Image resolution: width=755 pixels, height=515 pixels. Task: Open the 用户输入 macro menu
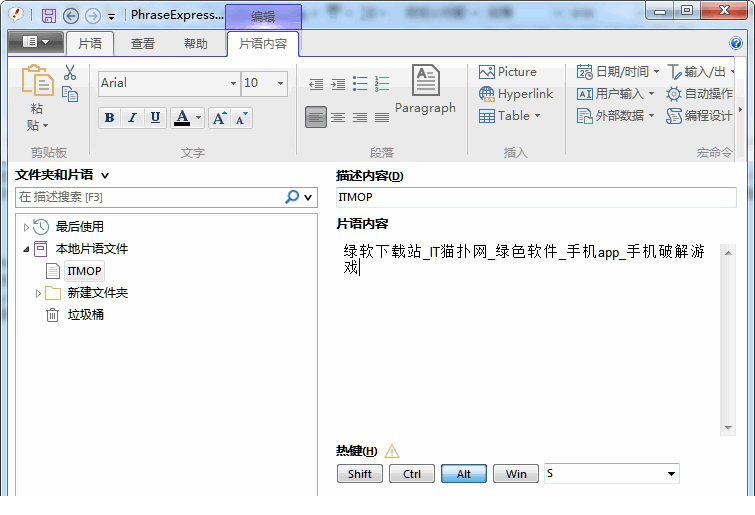(615, 94)
